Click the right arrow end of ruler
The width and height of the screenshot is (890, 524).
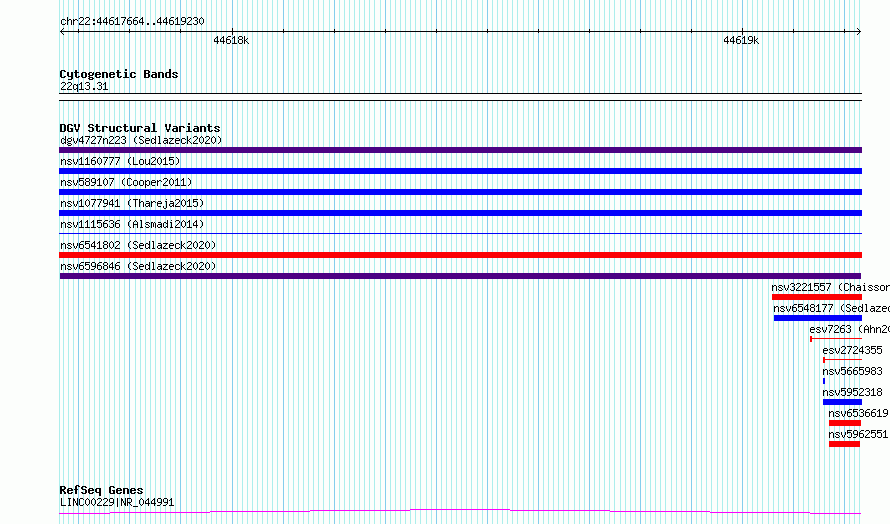(859, 32)
